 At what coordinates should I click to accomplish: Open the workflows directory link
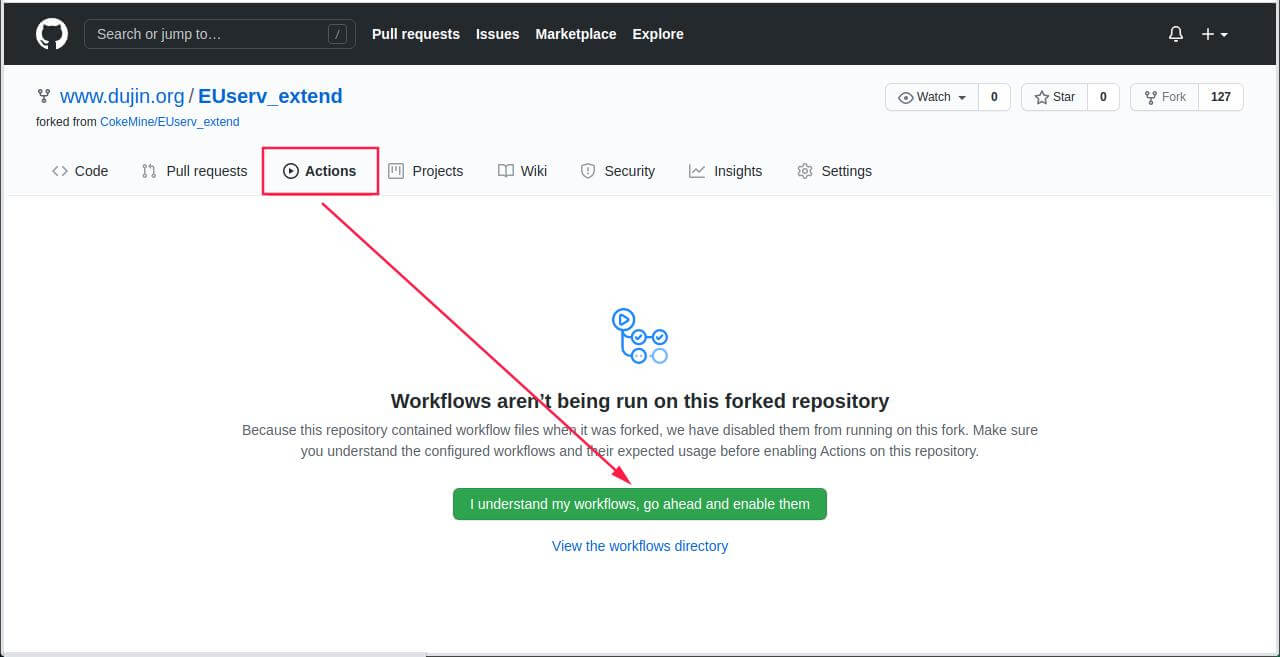(x=639, y=546)
